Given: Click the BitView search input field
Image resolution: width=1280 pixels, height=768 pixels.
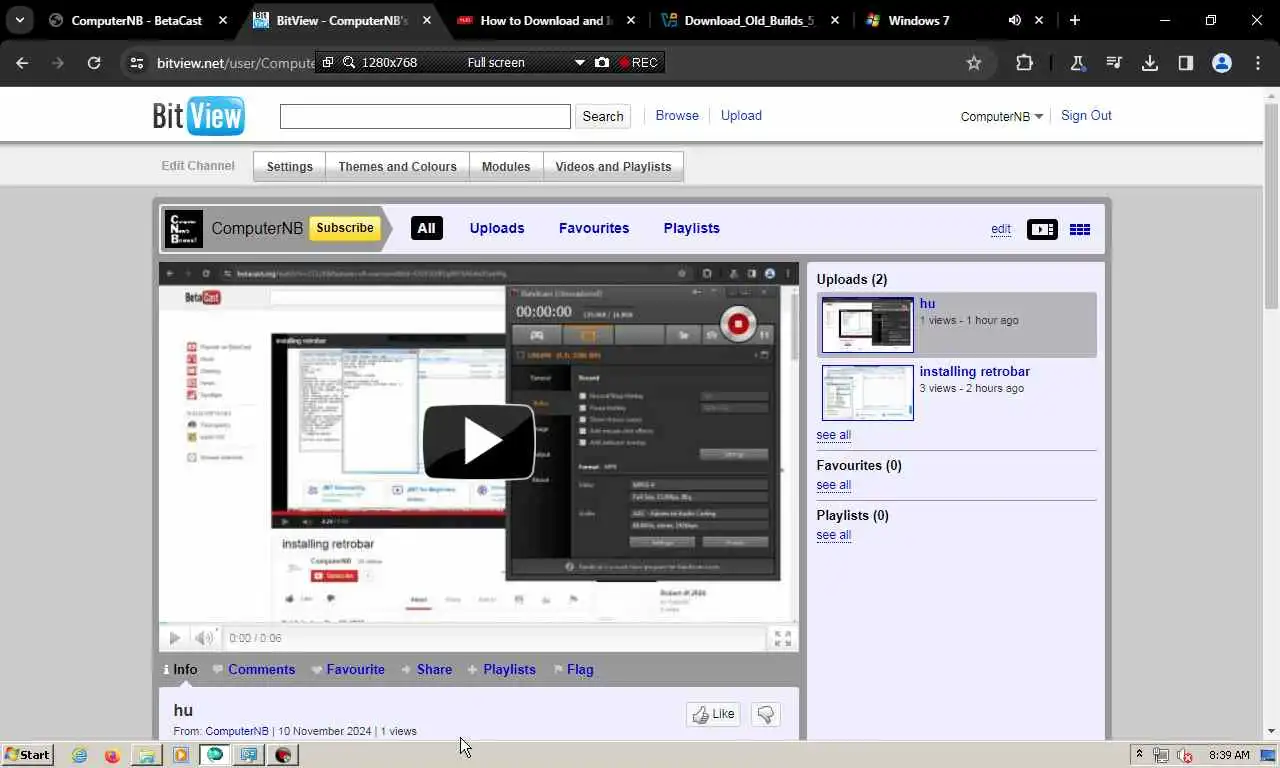Looking at the screenshot, I should pyautogui.click(x=425, y=116).
